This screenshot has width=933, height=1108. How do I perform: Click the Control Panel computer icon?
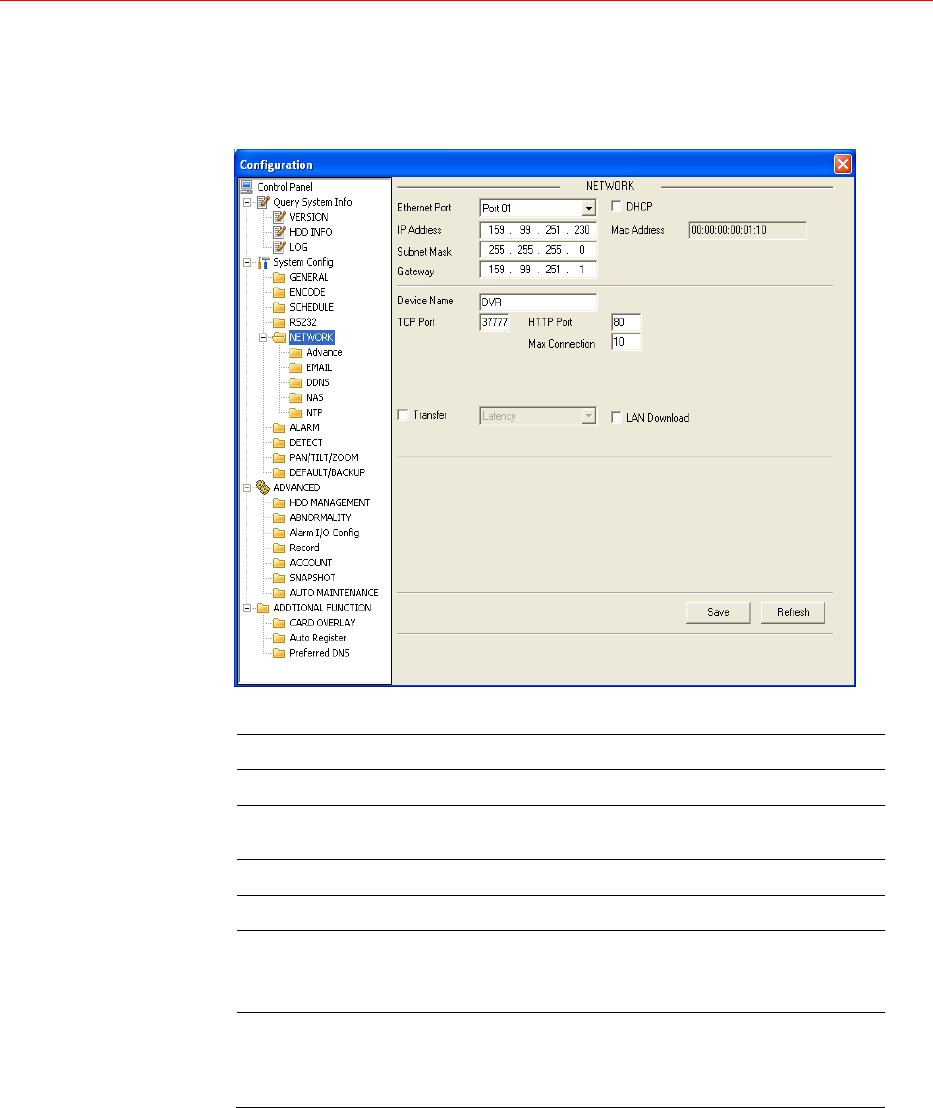tap(247, 187)
